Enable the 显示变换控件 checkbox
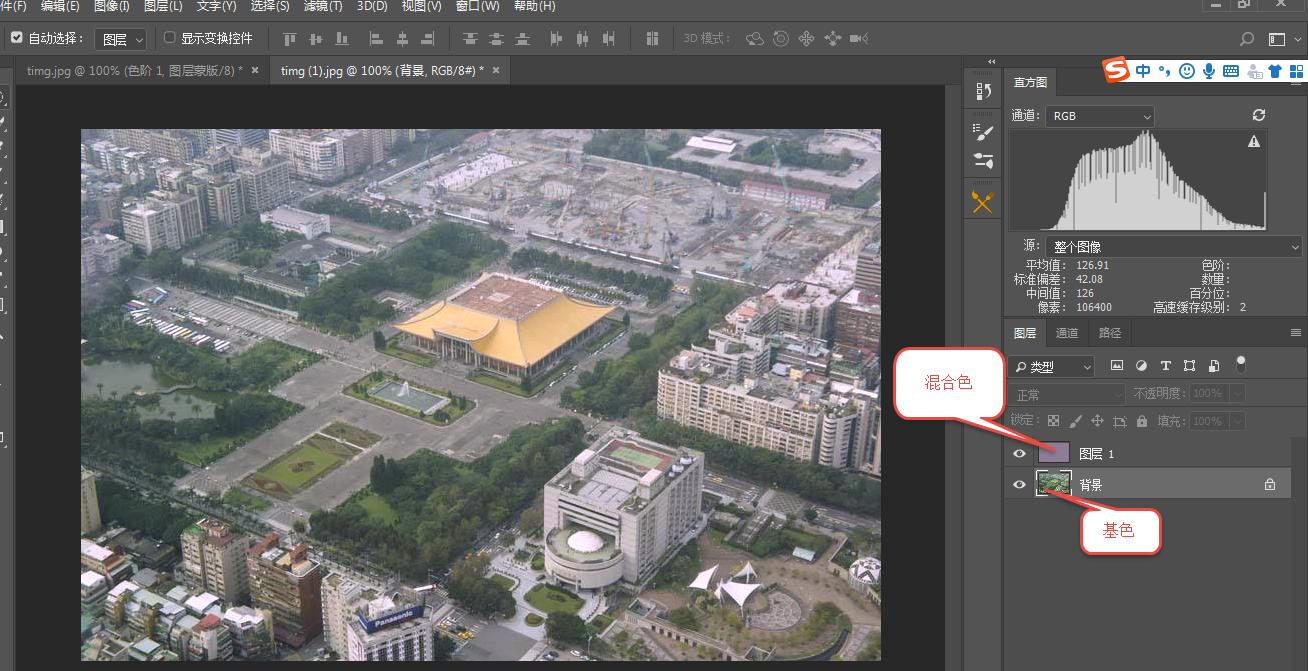Image resolution: width=1308 pixels, height=671 pixels. tap(169, 38)
